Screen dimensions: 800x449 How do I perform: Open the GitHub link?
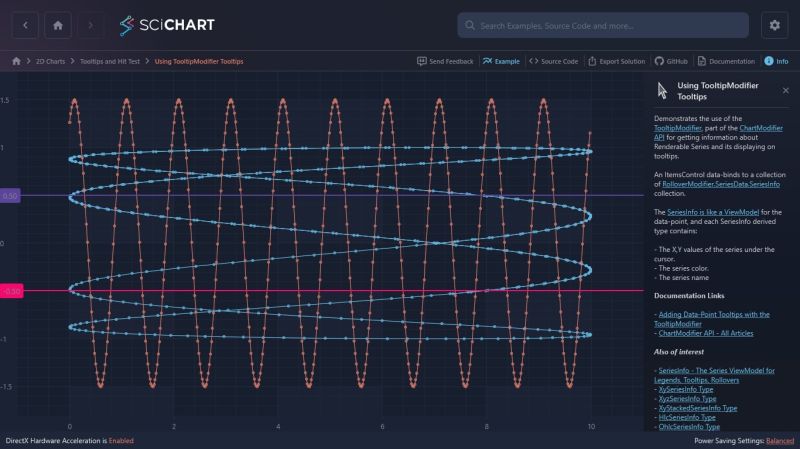click(x=671, y=61)
